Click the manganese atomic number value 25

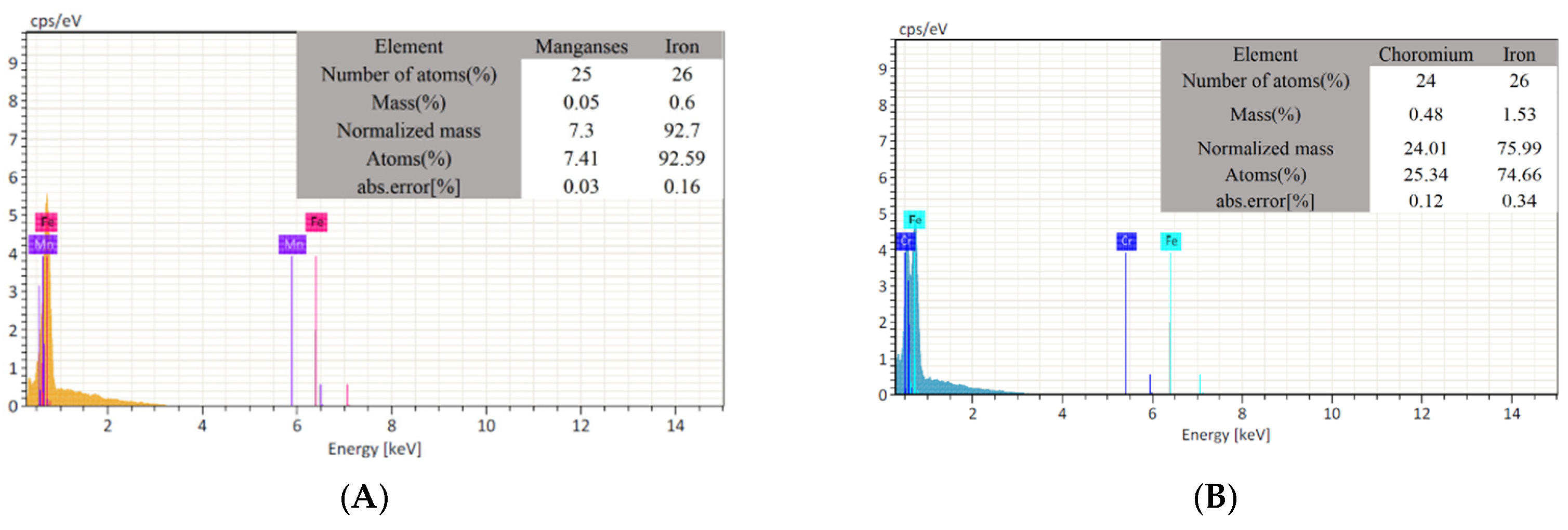(581, 75)
